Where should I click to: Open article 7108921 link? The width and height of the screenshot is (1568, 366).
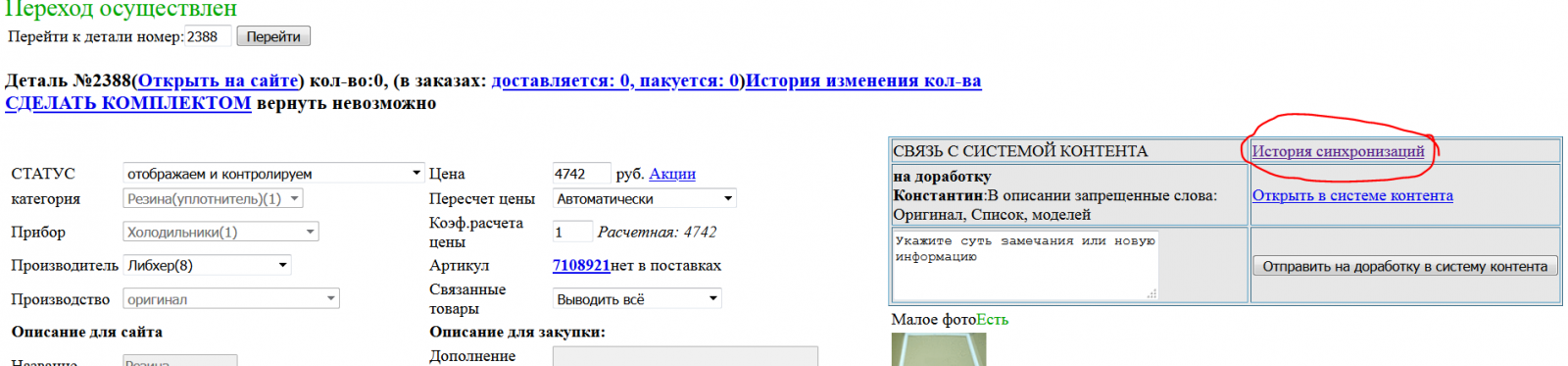pos(581,265)
